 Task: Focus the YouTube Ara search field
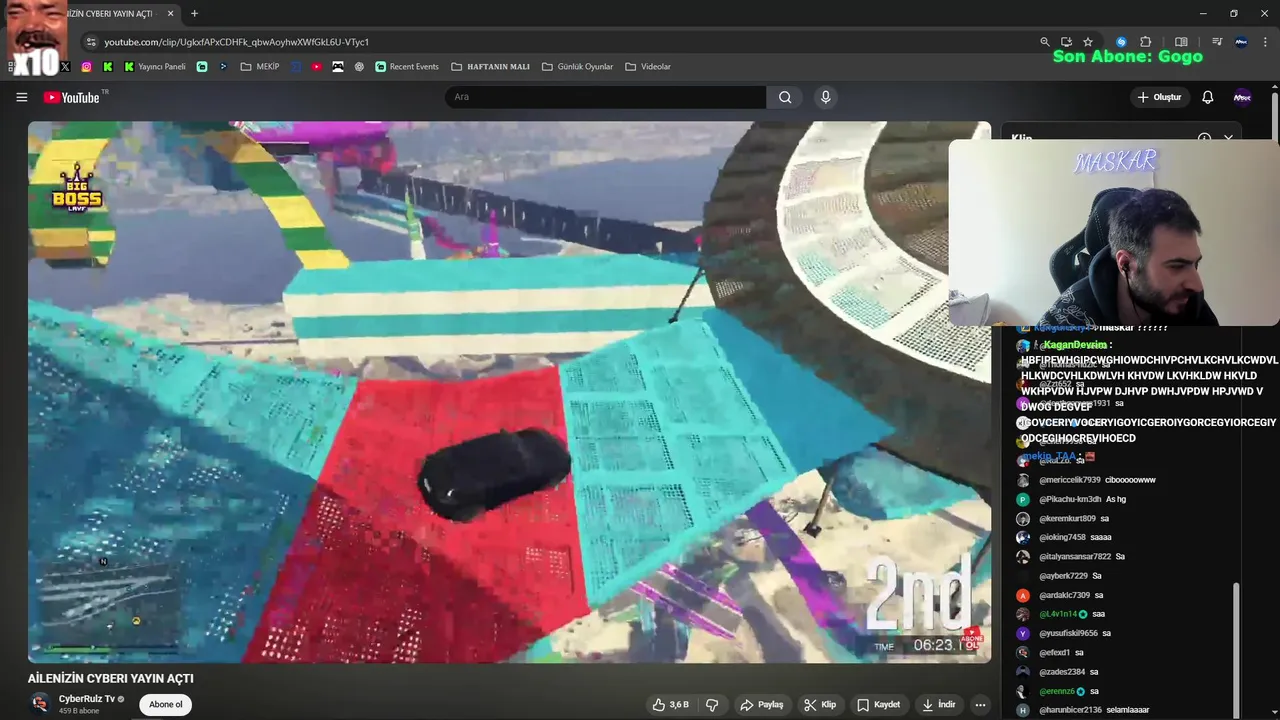click(605, 97)
